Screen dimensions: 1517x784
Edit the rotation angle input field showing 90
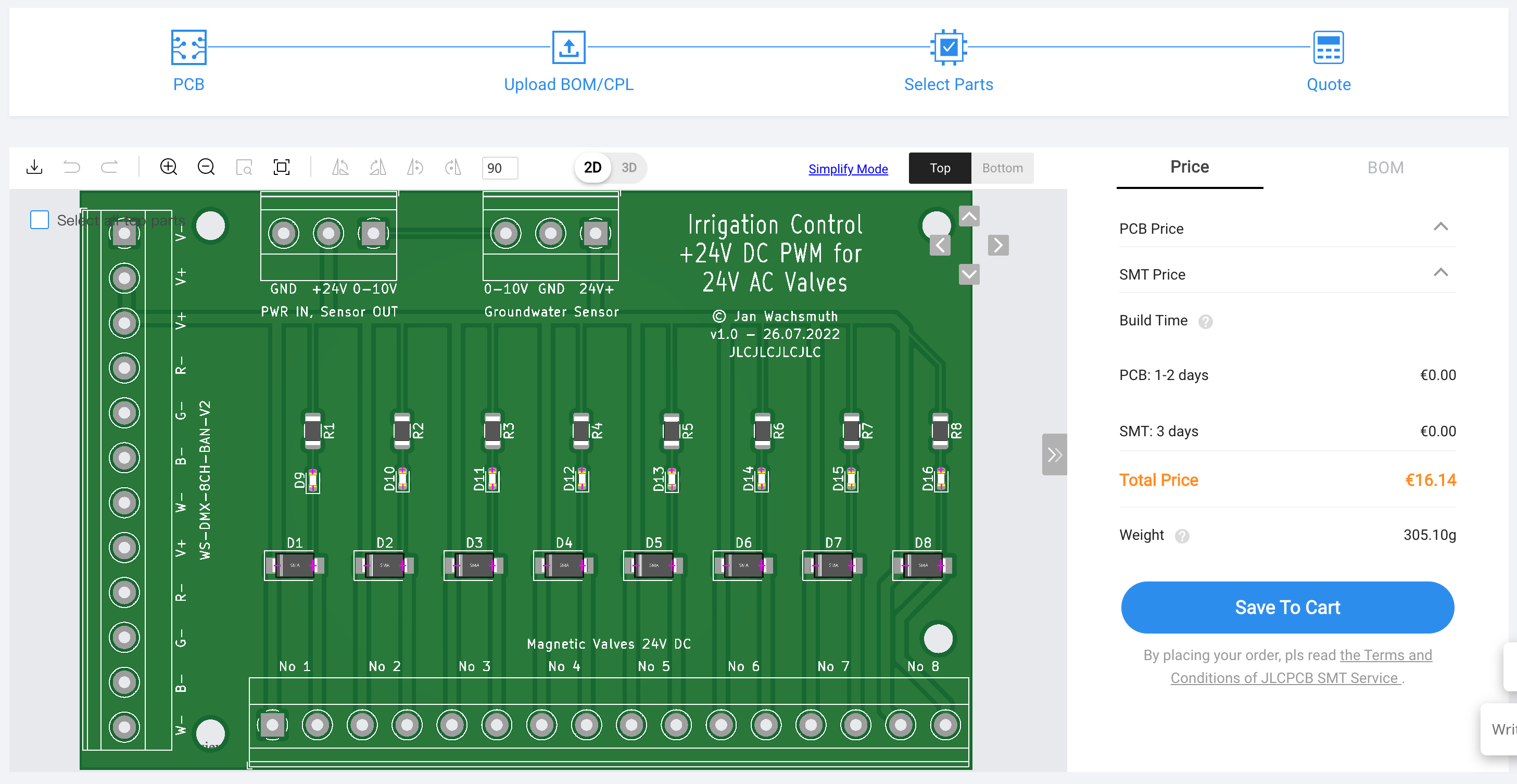pyautogui.click(x=499, y=168)
